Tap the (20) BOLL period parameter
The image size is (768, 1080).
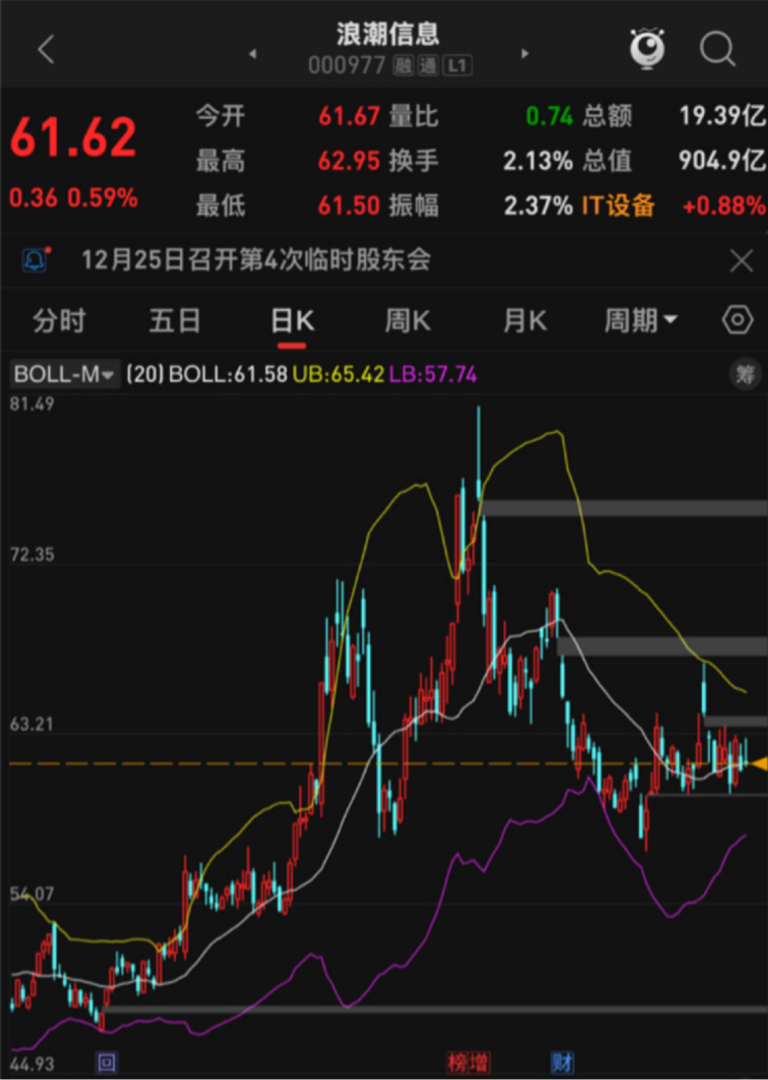145,374
